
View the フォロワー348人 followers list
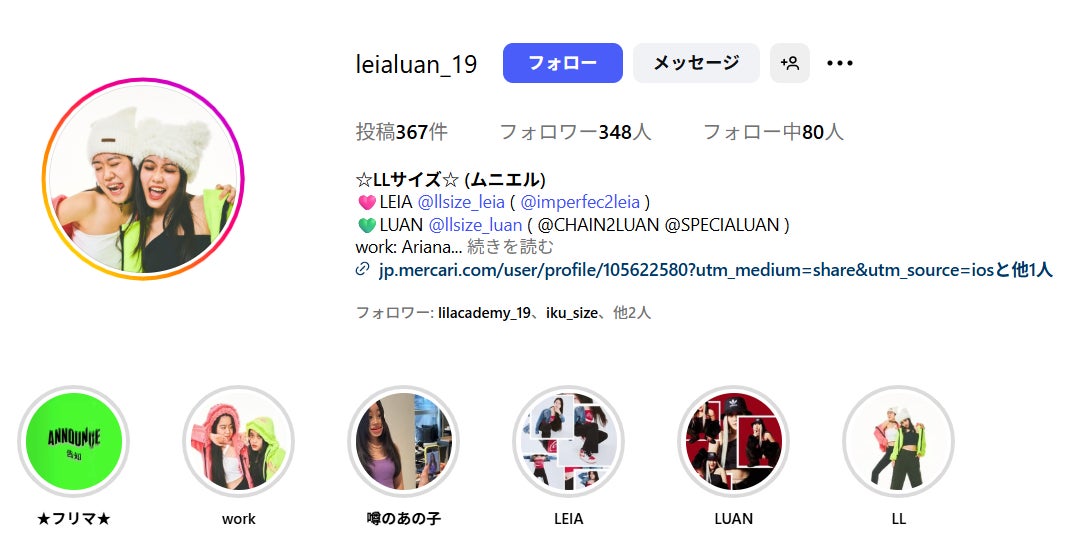pos(575,132)
